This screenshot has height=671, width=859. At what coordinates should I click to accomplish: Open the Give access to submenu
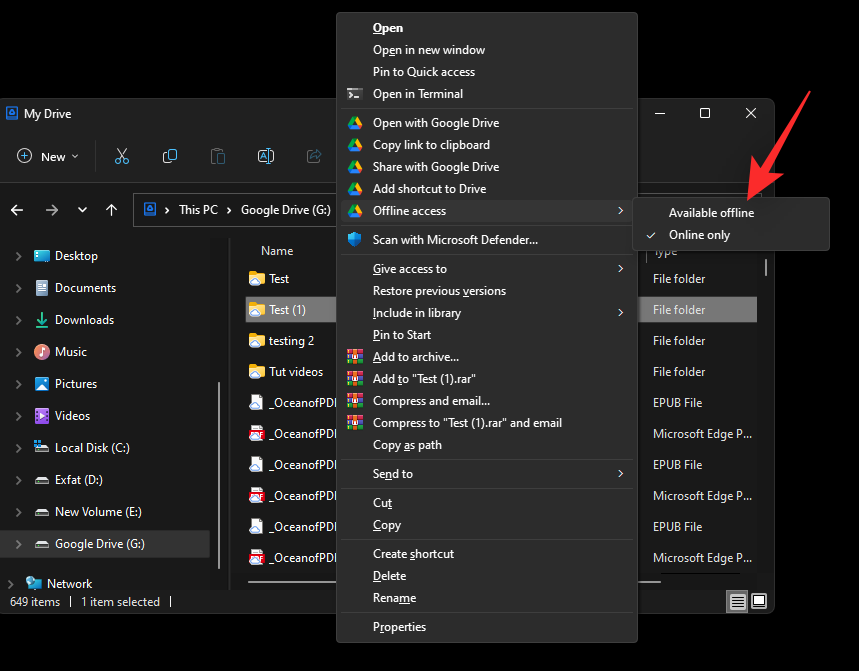[486, 269]
